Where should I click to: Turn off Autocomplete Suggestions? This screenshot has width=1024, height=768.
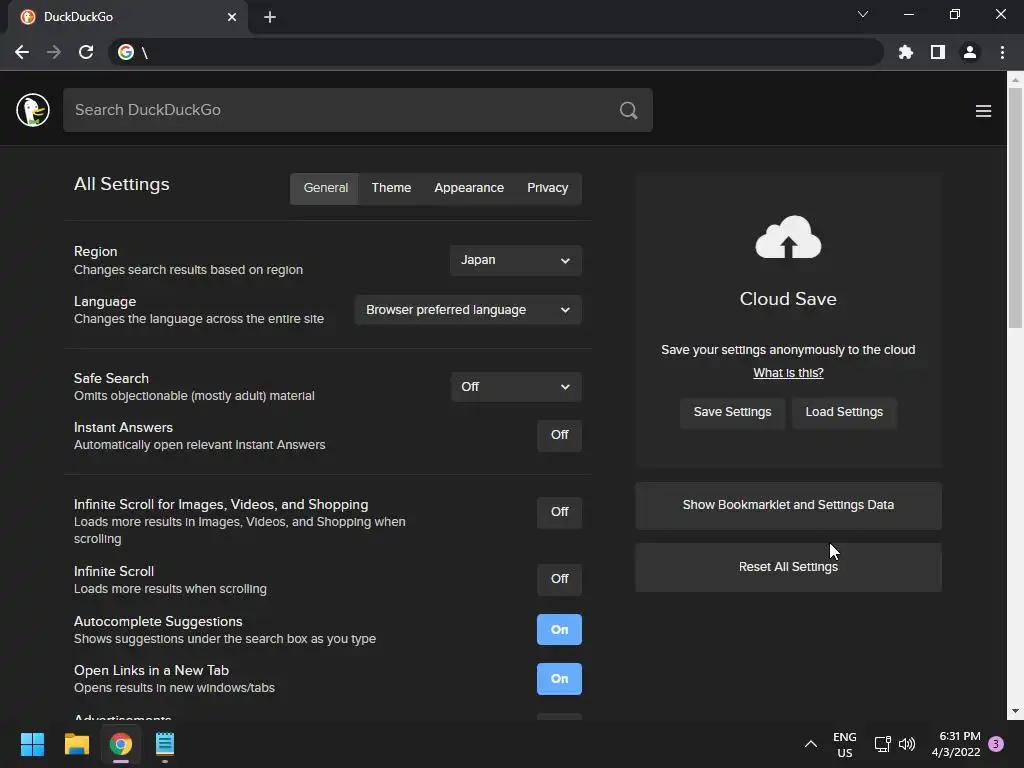pos(559,630)
